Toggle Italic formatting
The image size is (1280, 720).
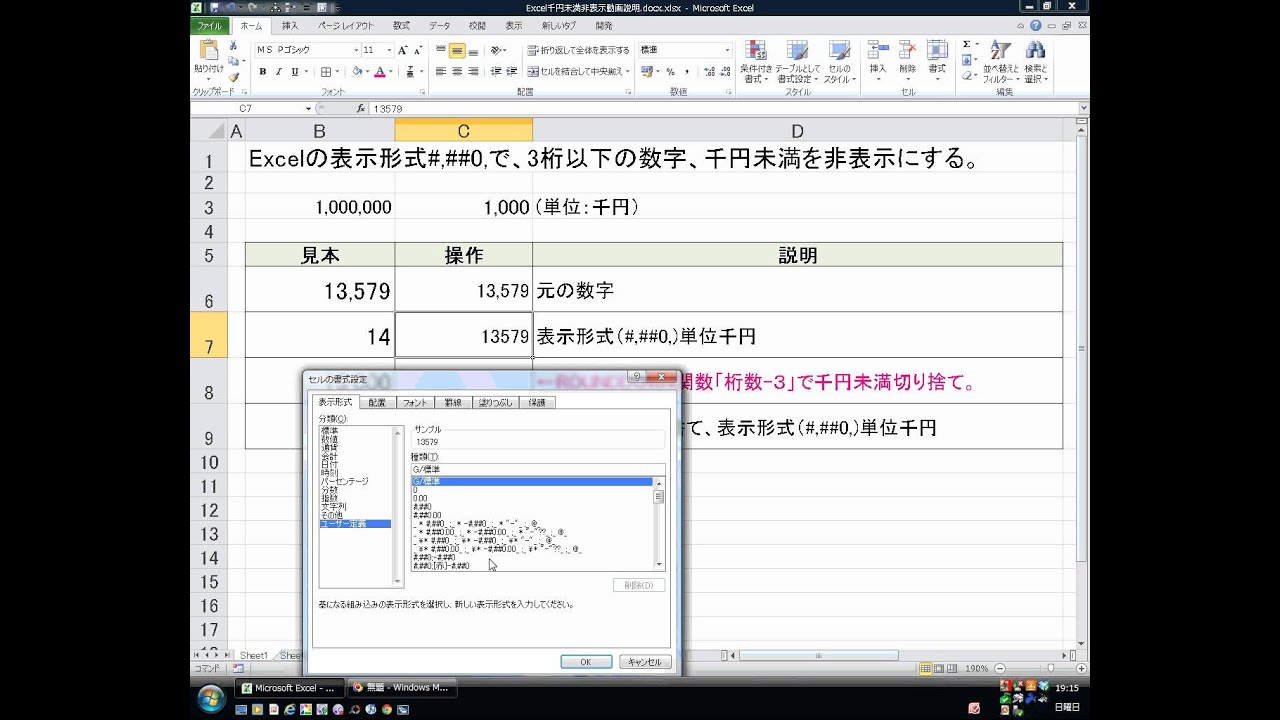(x=278, y=72)
